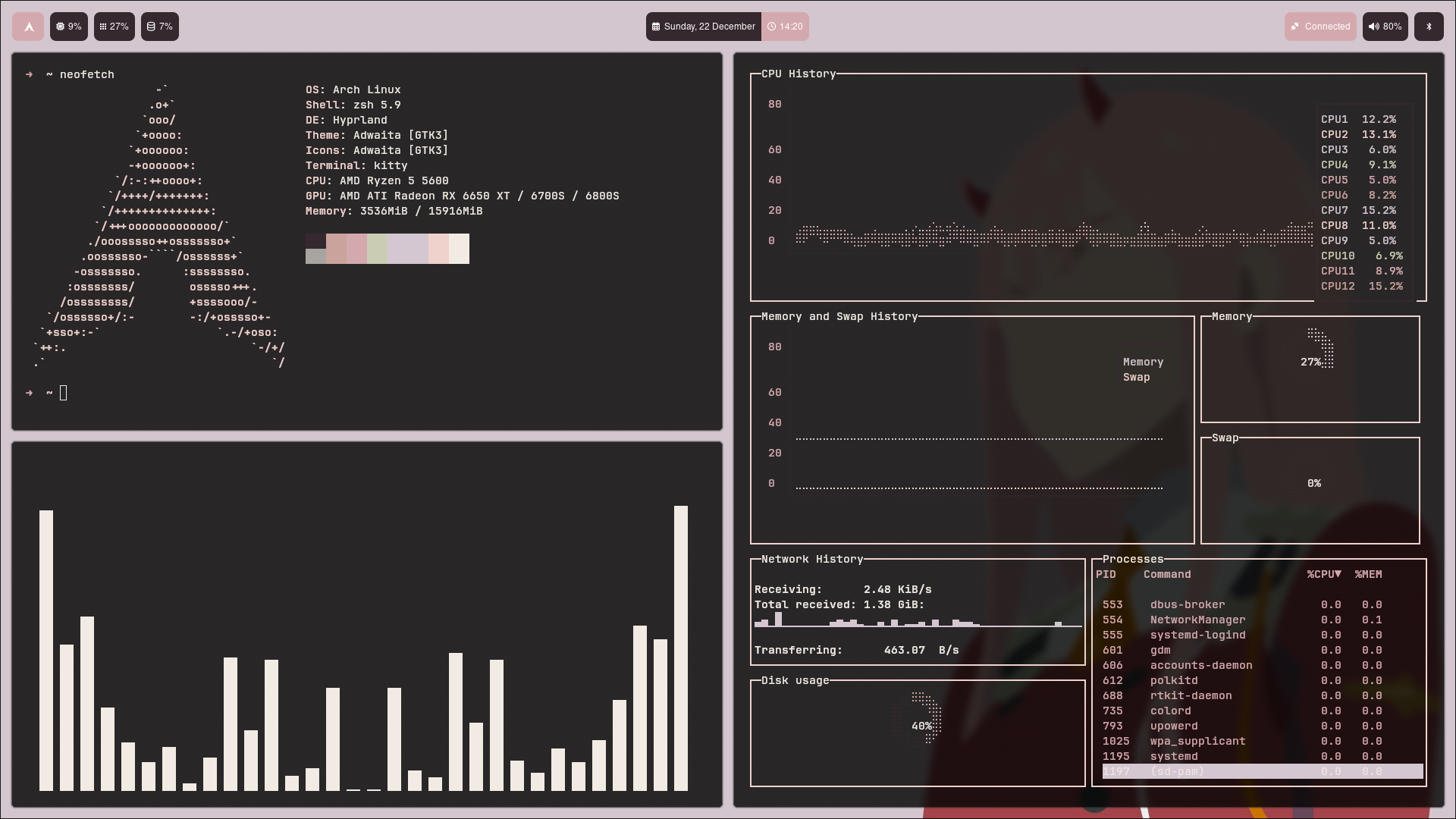Select the colord process row
The image size is (1456, 819).
click(1263, 711)
